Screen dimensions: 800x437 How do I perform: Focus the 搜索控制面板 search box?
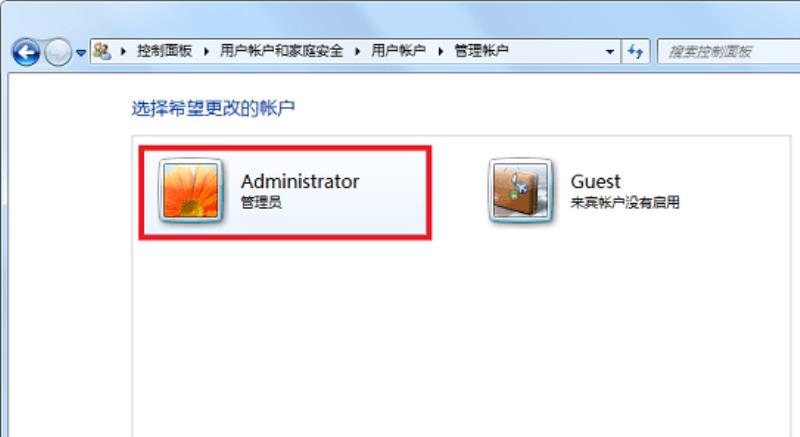(729, 52)
